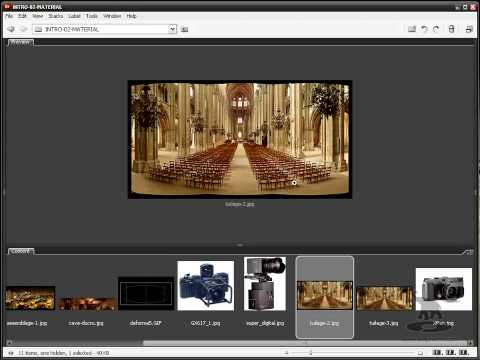Open the File menu
This screenshot has height=360, width=480.
pos(9,16)
